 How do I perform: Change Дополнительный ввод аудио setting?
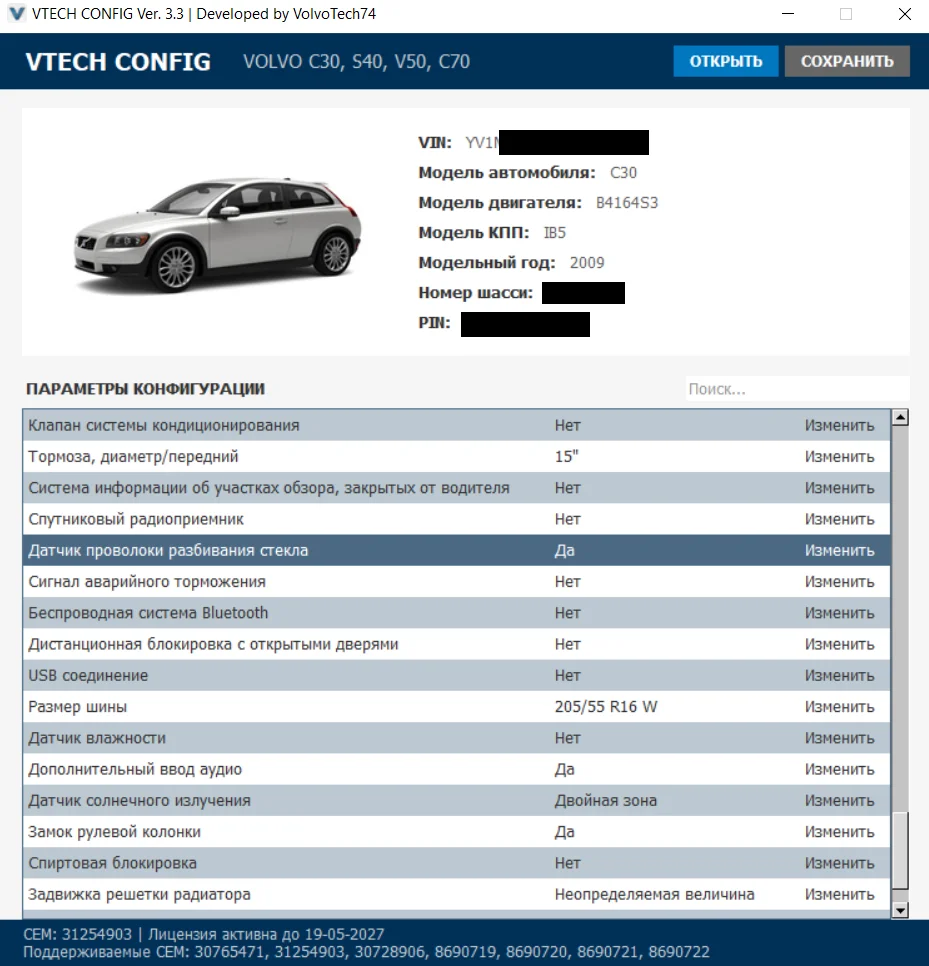pos(839,769)
